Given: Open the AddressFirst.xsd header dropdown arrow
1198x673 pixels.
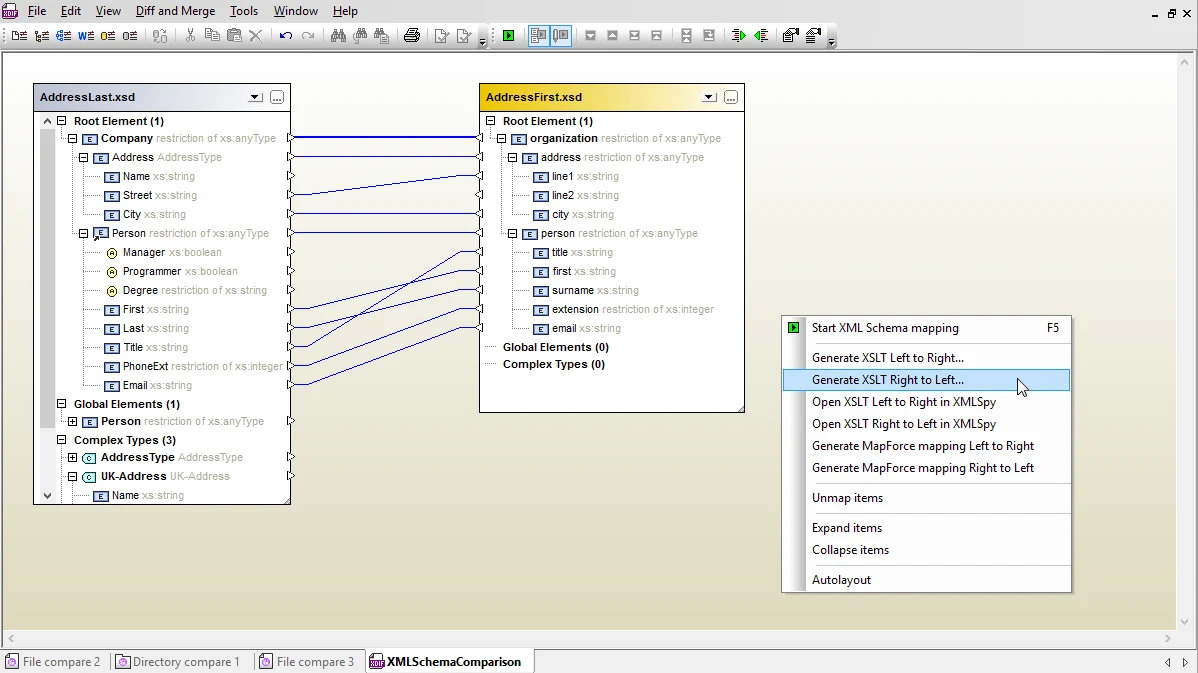Looking at the screenshot, I should [x=709, y=97].
